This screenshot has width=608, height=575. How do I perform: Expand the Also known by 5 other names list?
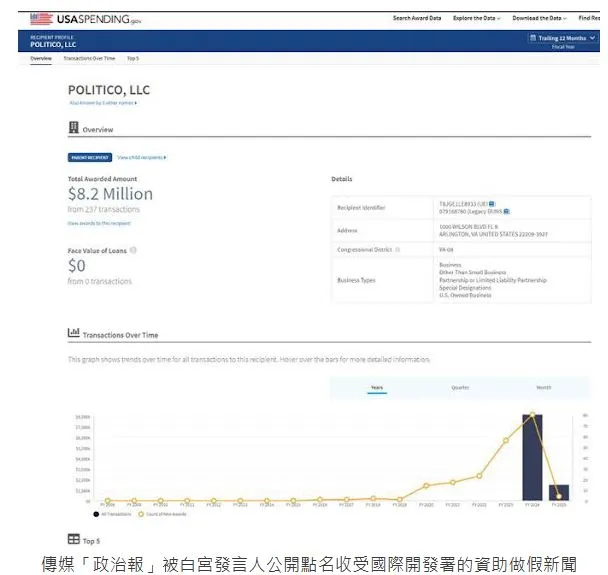(103, 103)
